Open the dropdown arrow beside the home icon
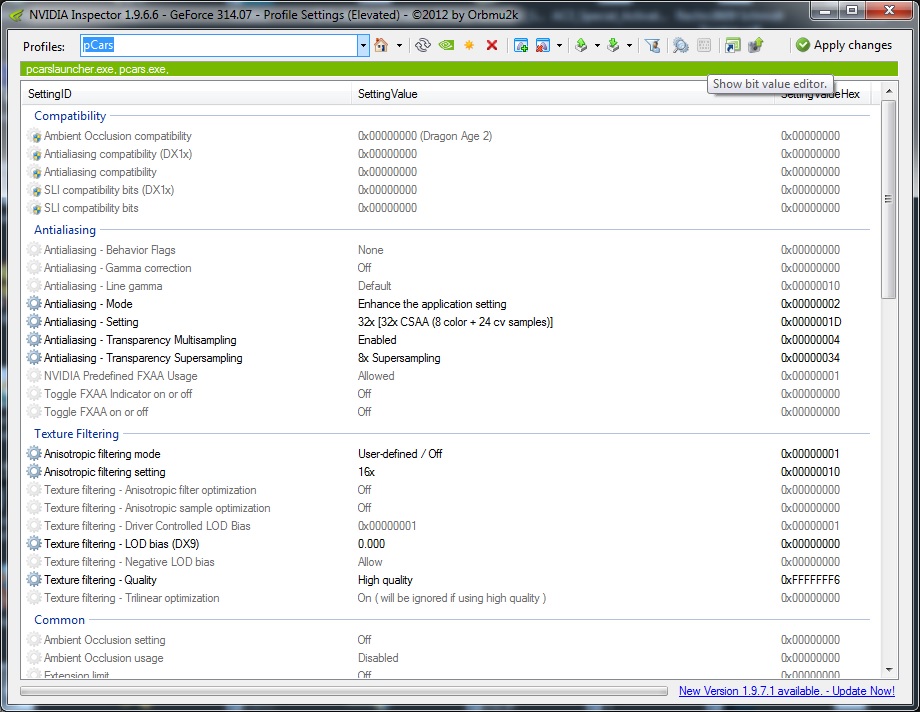The width and height of the screenshot is (920, 712). tap(399, 45)
